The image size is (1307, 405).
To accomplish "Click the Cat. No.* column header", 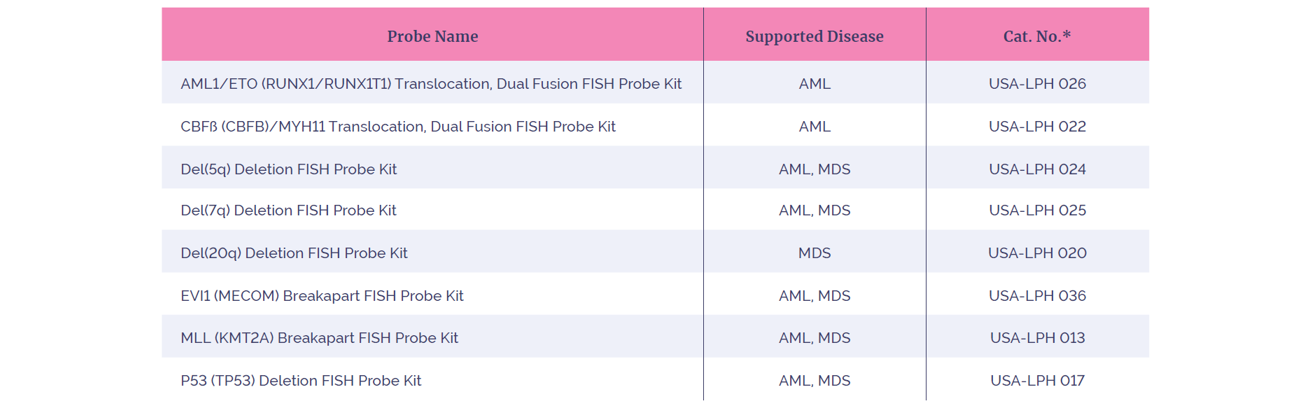I will 1037,36.
